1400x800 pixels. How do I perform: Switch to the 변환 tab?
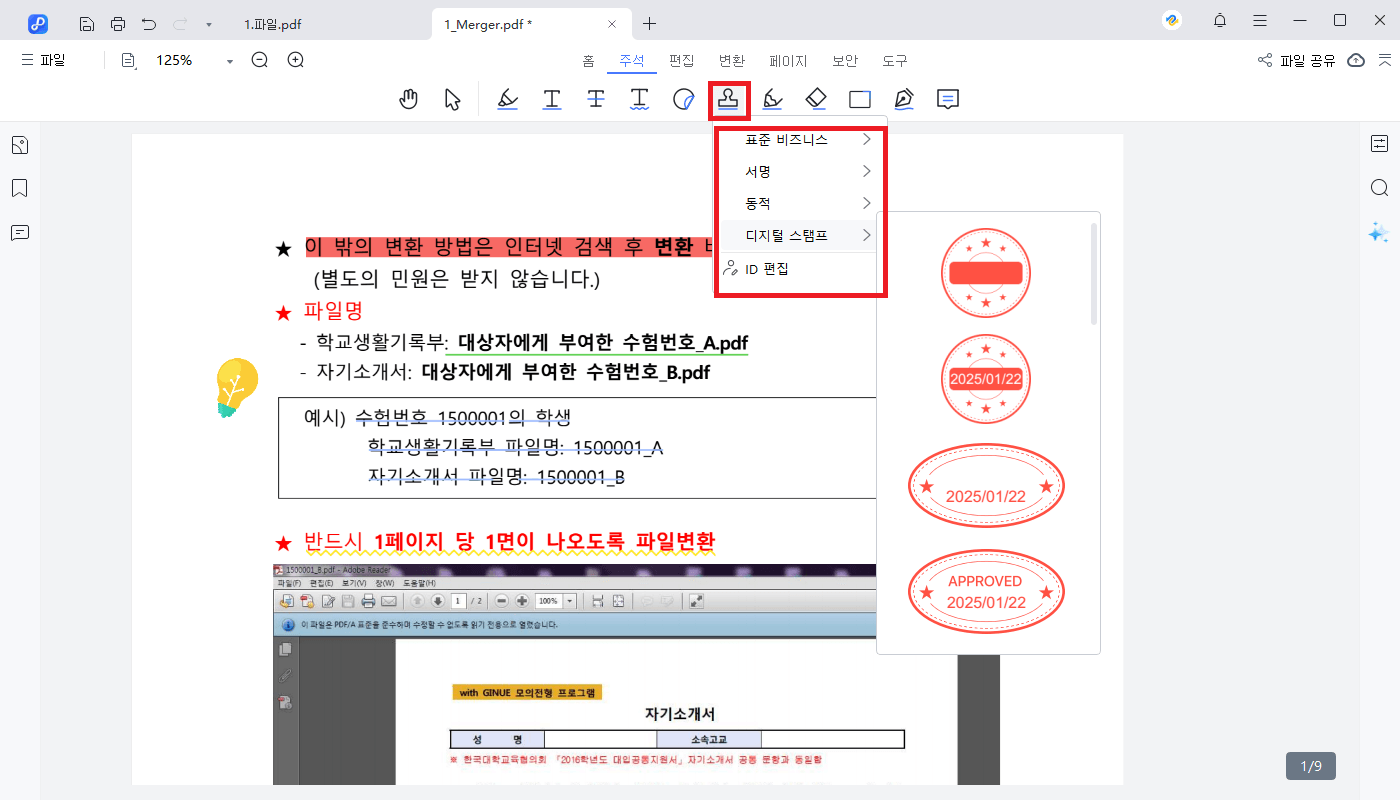click(x=732, y=60)
